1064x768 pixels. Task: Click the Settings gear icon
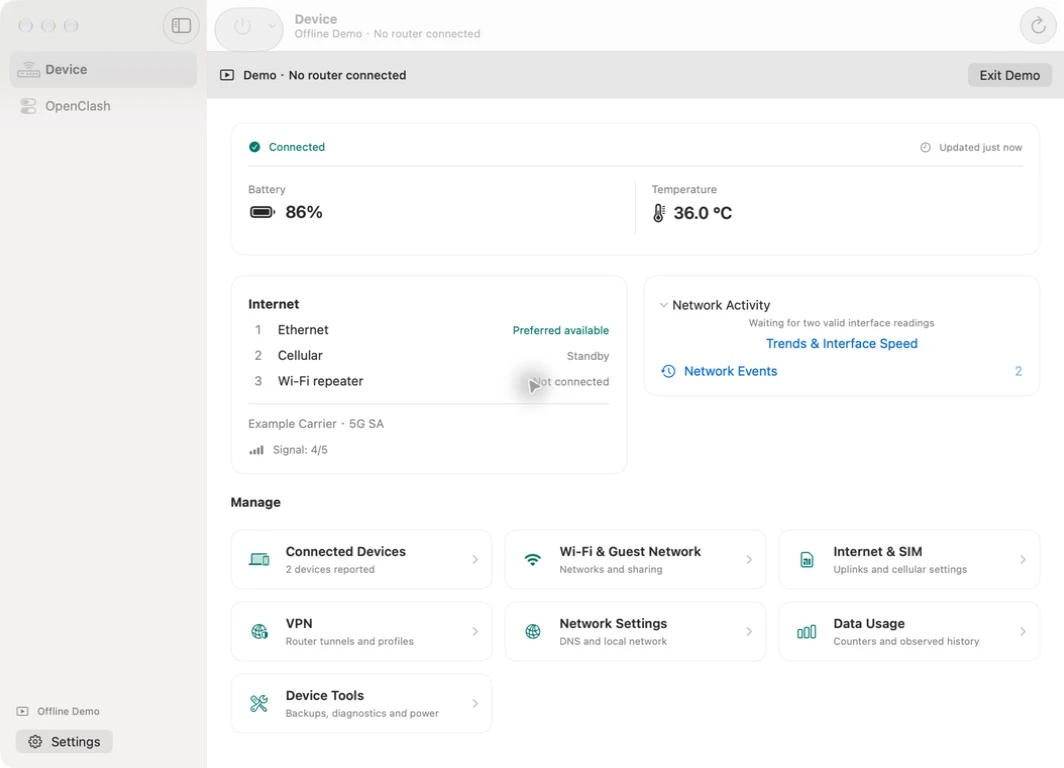tap(35, 742)
